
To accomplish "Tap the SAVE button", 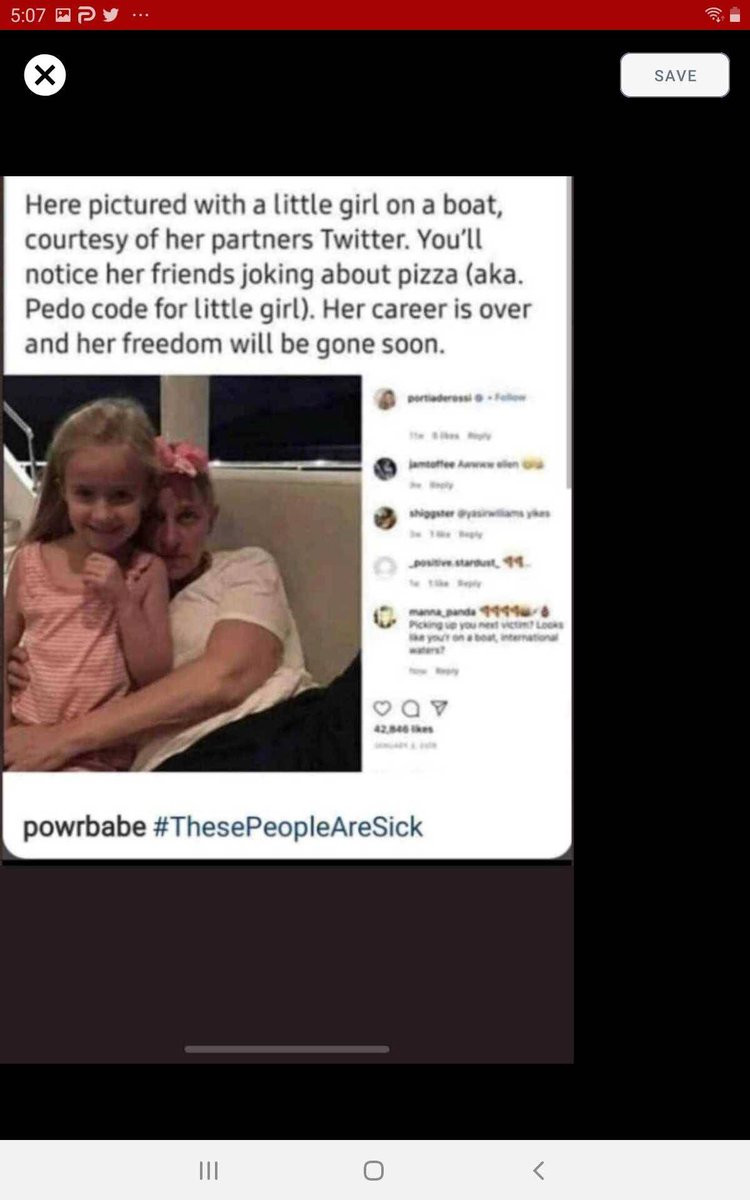I will [675, 75].
